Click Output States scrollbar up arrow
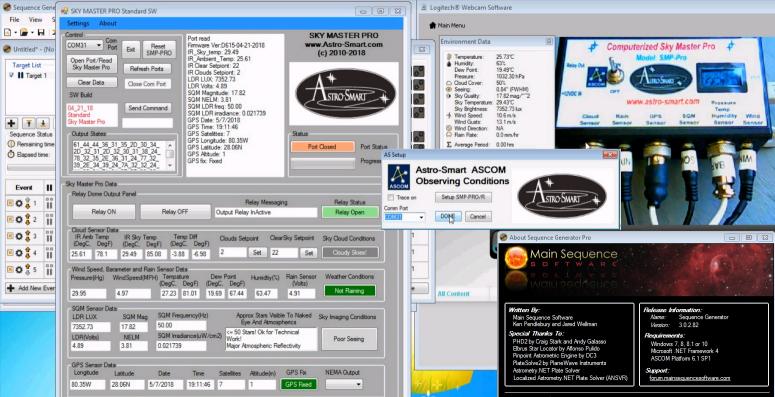The height and width of the screenshot is (397, 775). click(170, 145)
